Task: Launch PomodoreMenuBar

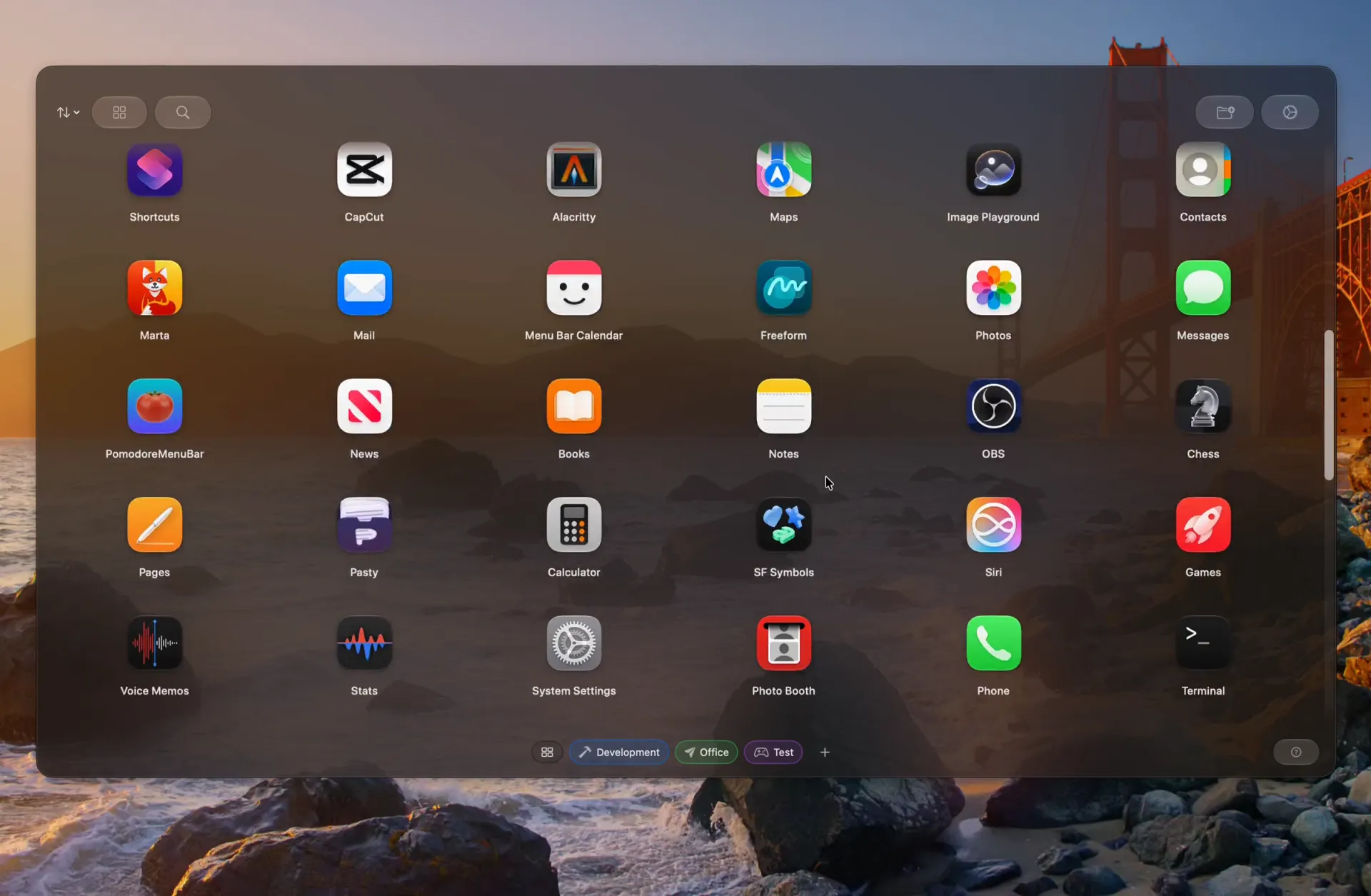Action: (154, 407)
